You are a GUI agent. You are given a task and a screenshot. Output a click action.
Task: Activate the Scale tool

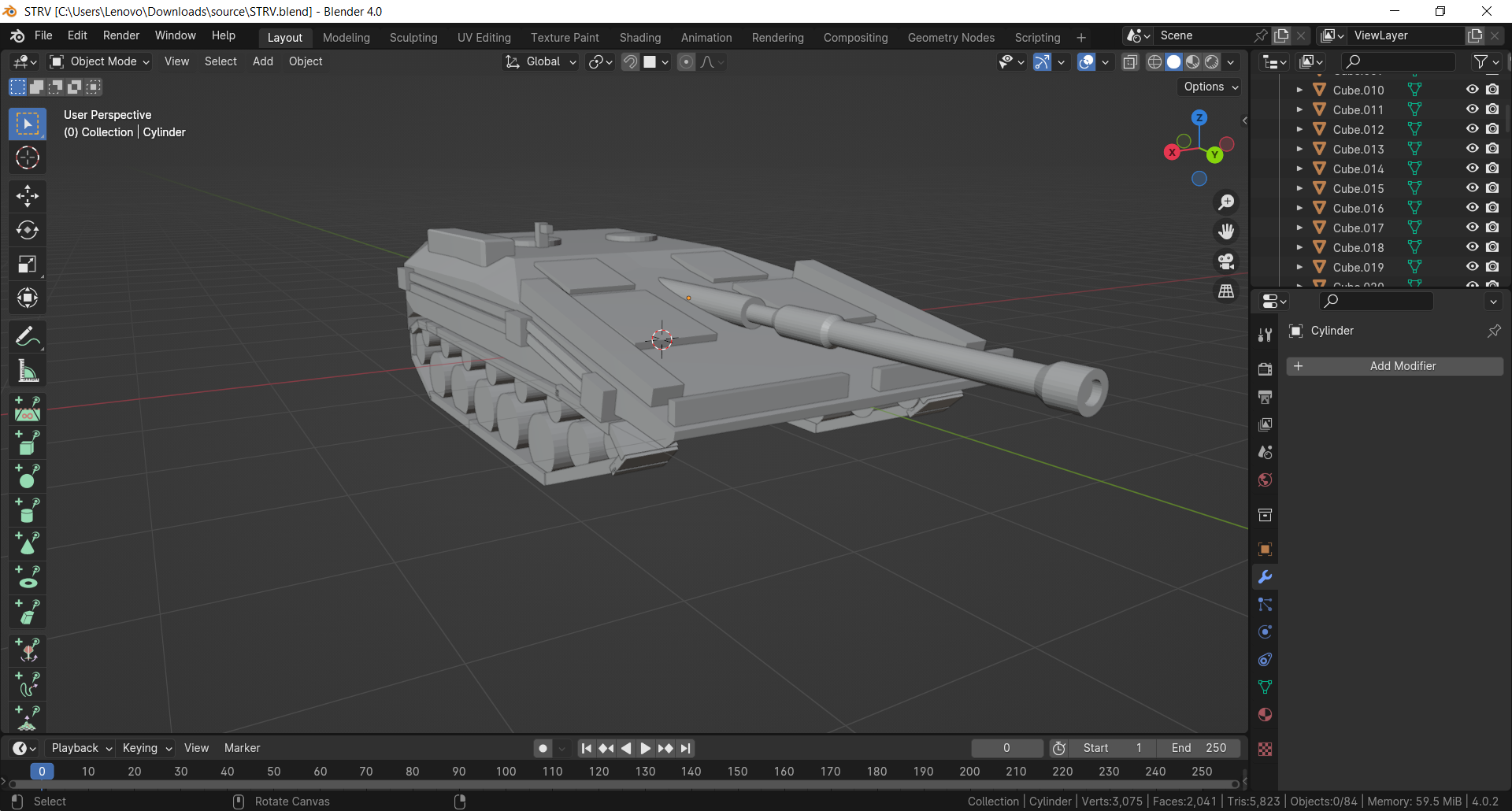28,264
